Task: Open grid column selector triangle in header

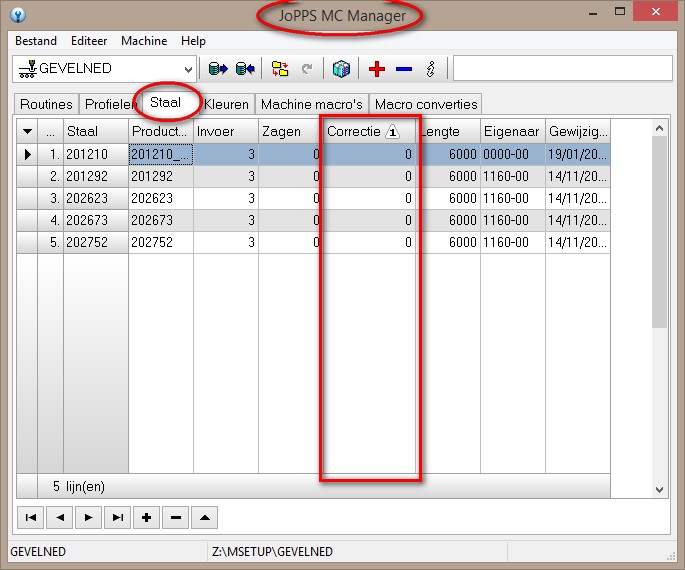Action: (x=27, y=131)
